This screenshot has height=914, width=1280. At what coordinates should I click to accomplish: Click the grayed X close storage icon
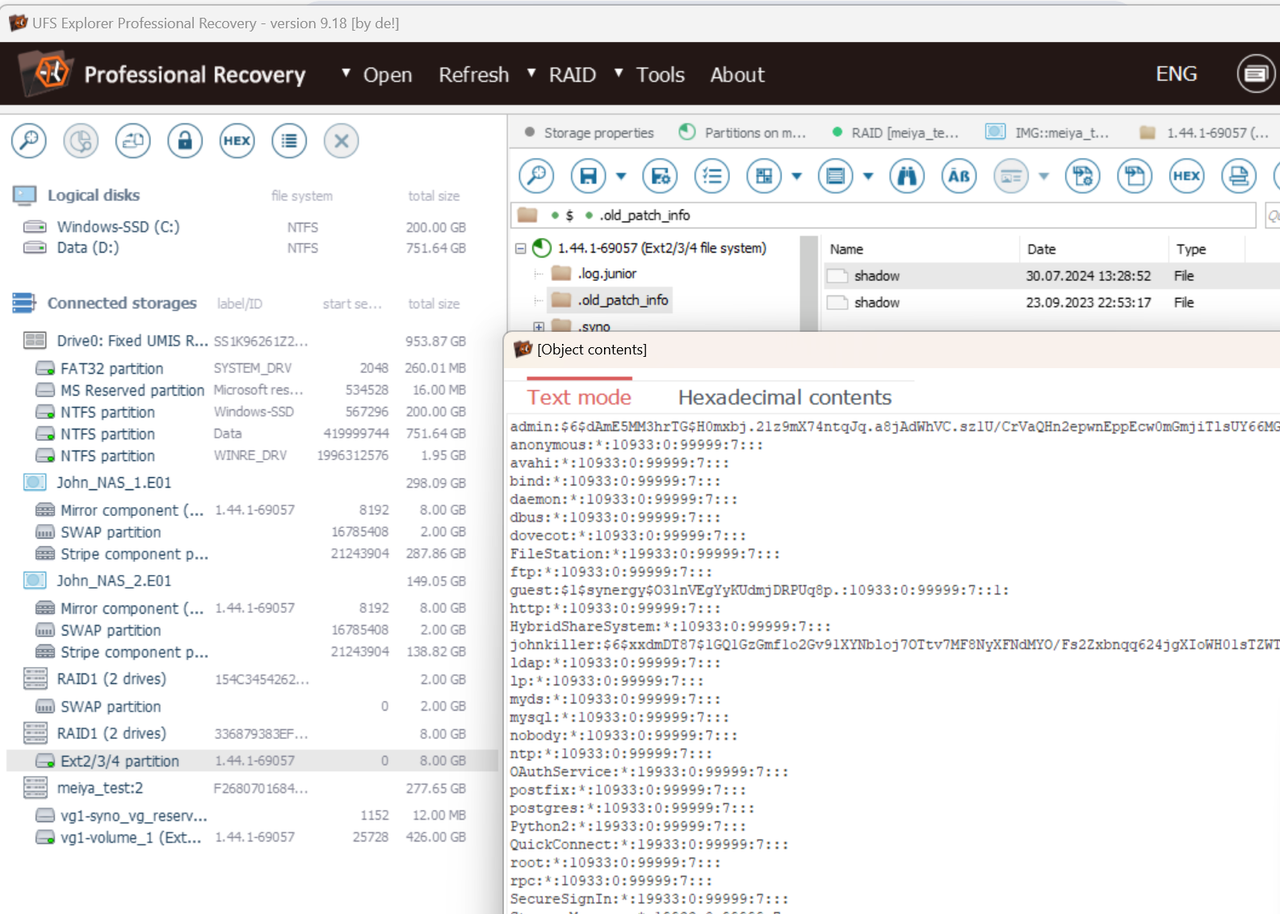pyautogui.click(x=341, y=141)
